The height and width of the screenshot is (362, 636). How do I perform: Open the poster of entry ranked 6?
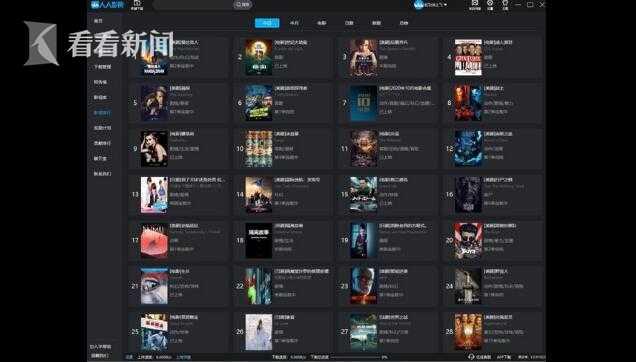[x=259, y=103]
